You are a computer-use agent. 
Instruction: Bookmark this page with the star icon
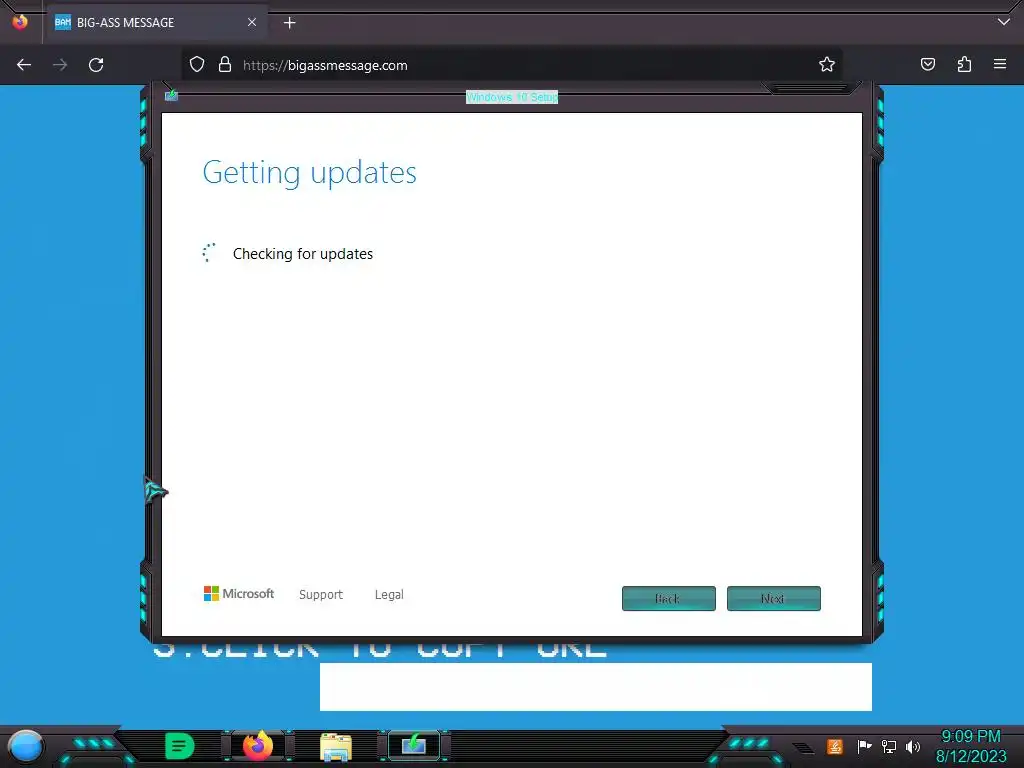[827, 65]
